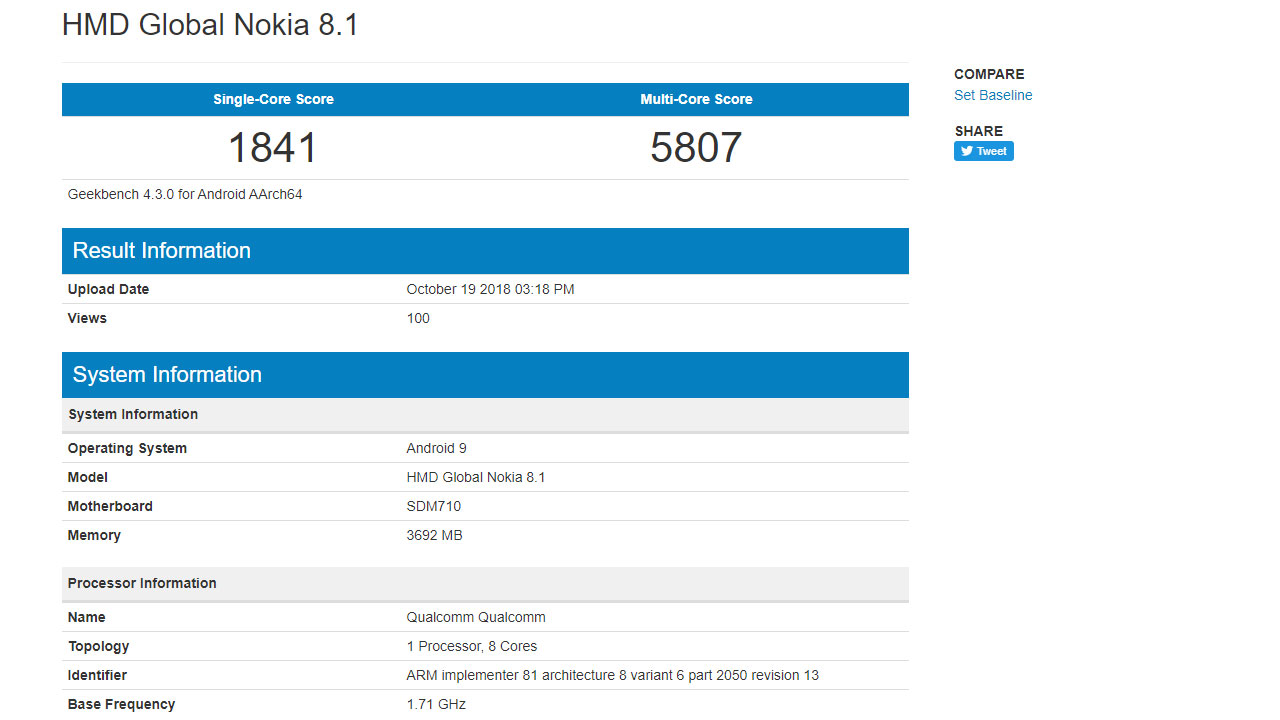The width and height of the screenshot is (1280, 720).
Task: Select the 3692 MB memory value
Action: point(434,535)
